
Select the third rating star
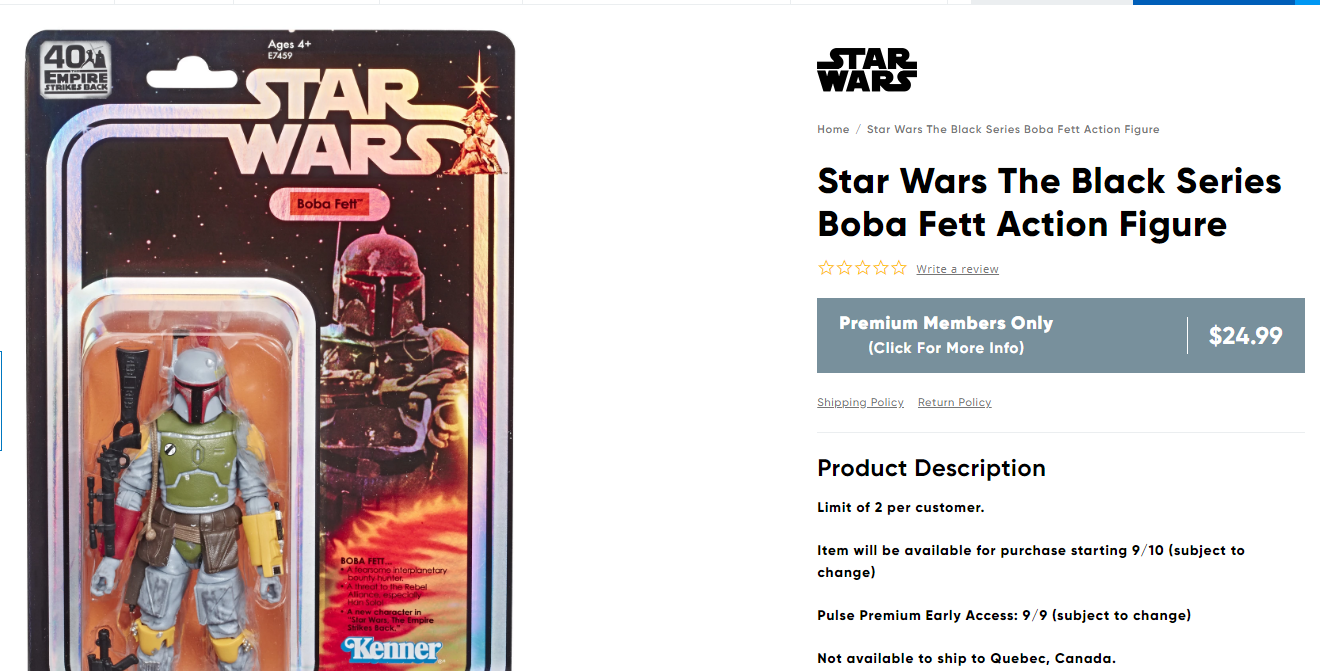click(x=862, y=268)
